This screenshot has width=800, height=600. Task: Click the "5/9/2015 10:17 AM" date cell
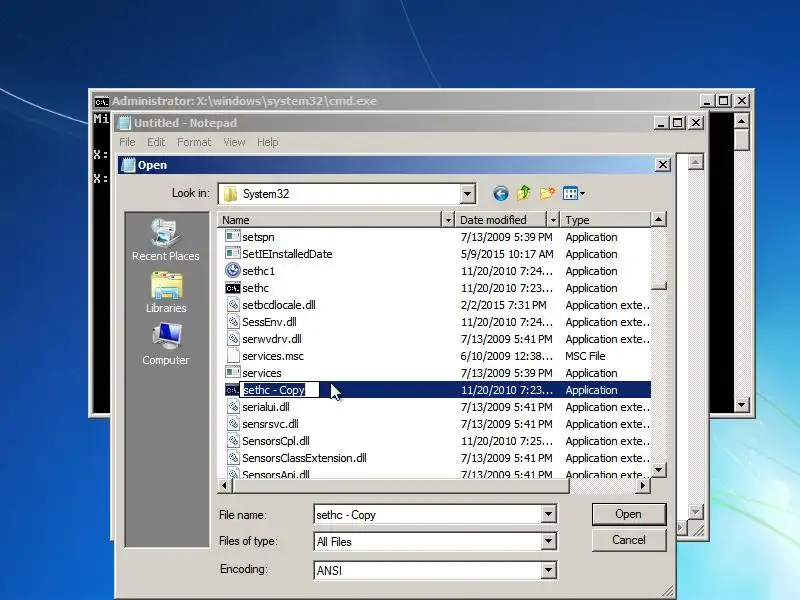[507, 254]
